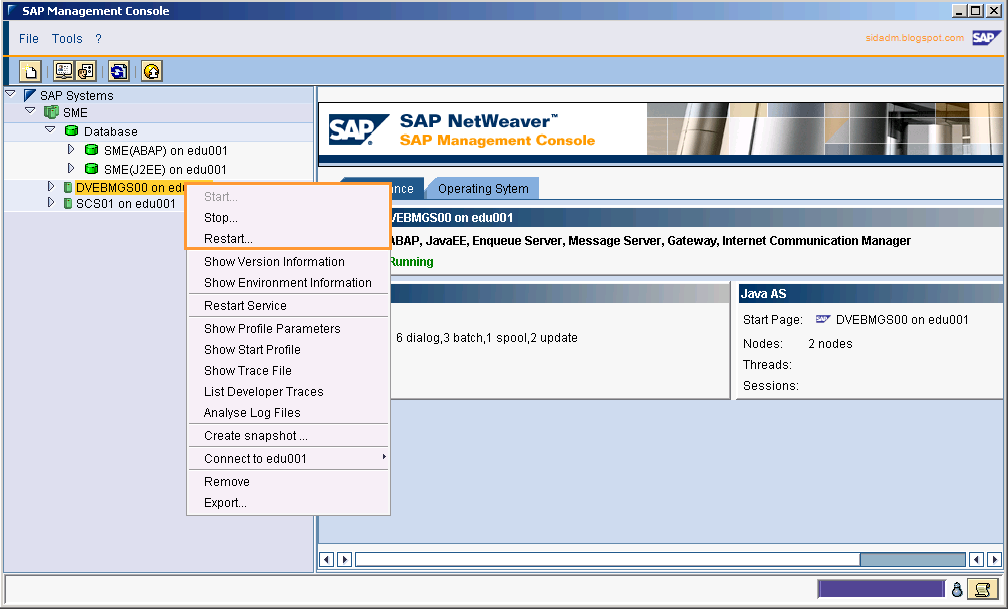Open the Tools menu
This screenshot has width=1008, height=609.
coord(66,38)
